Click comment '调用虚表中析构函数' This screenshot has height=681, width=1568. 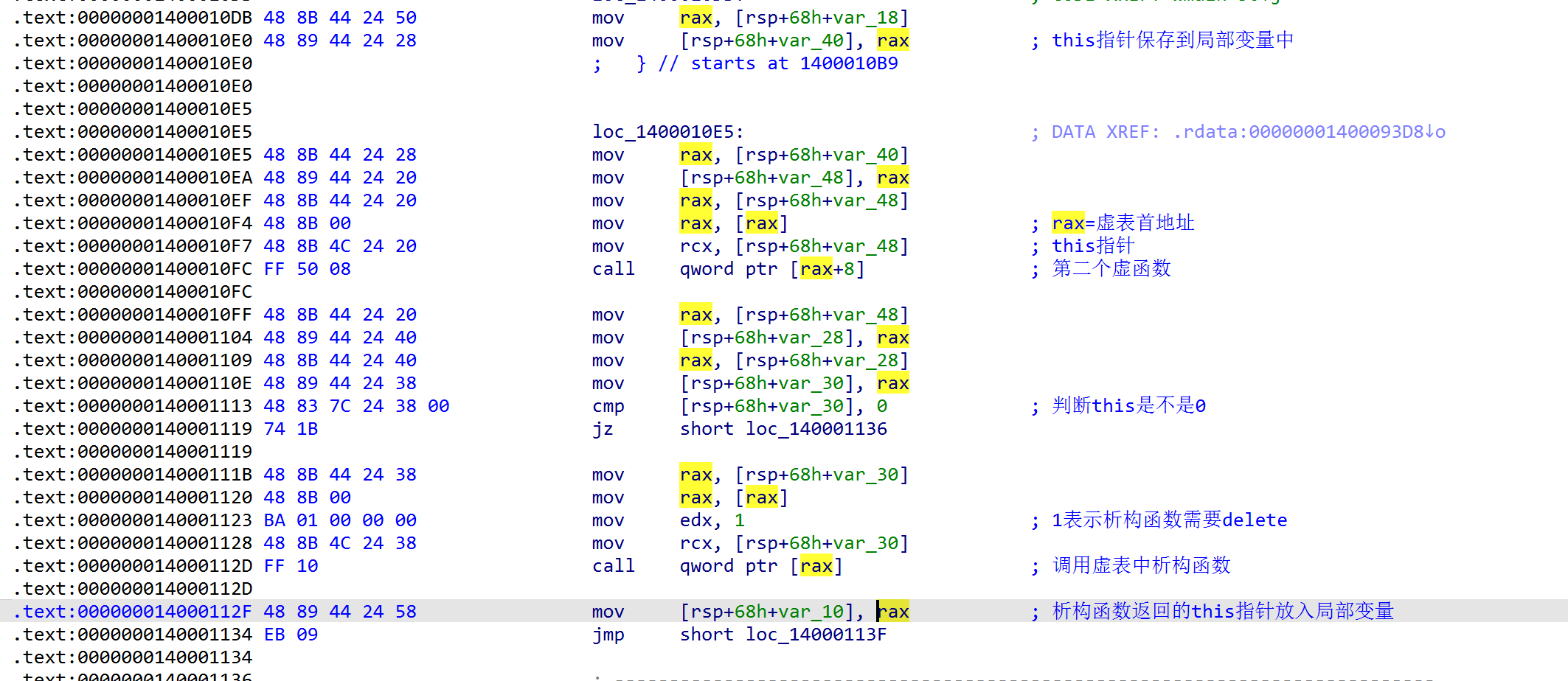1141,565
